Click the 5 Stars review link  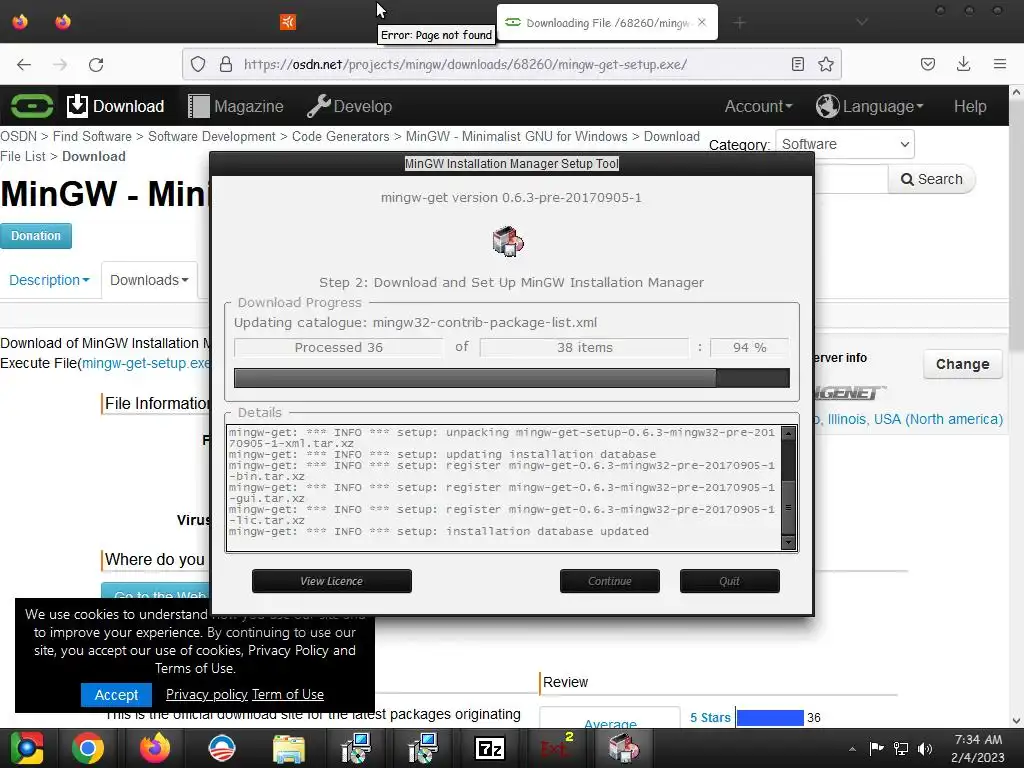(x=710, y=717)
